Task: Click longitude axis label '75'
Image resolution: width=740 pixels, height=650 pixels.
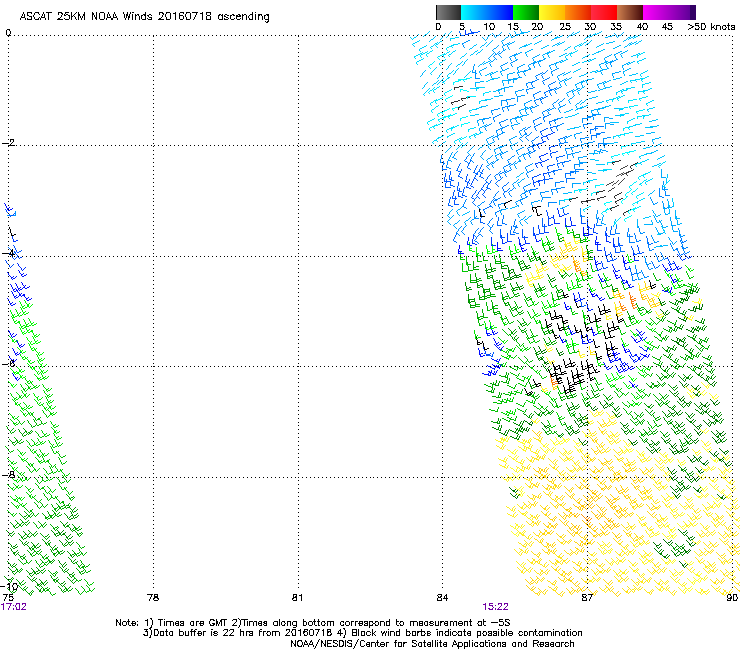Action: click(8, 598)
